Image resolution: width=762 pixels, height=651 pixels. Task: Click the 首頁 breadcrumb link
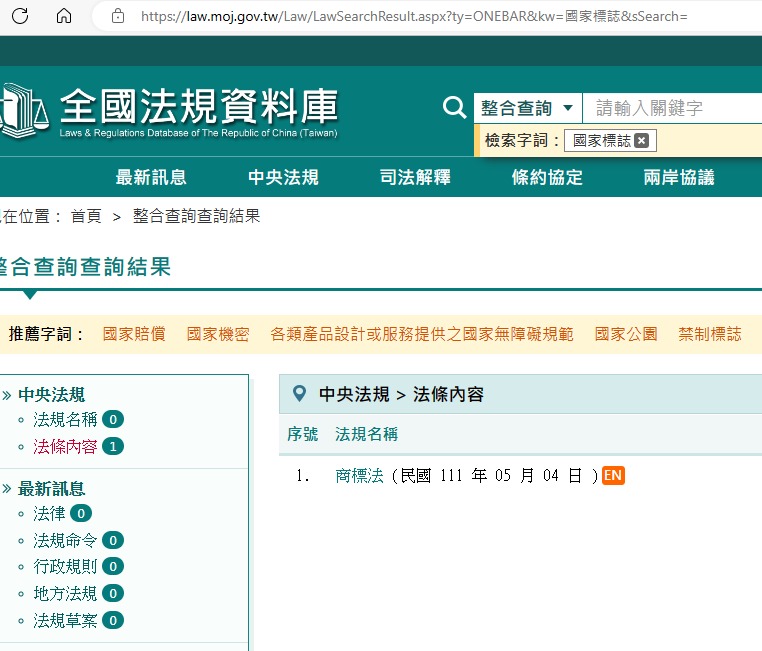coord(86,217)
